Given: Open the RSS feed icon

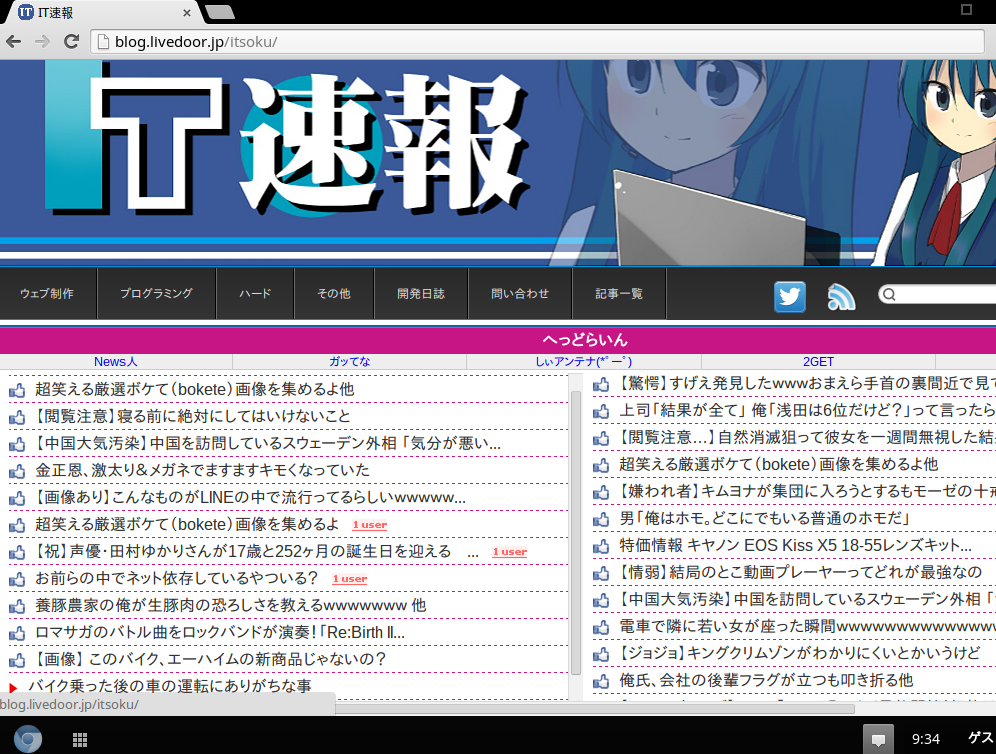Looking at the screenshot, I should point(841,297).
